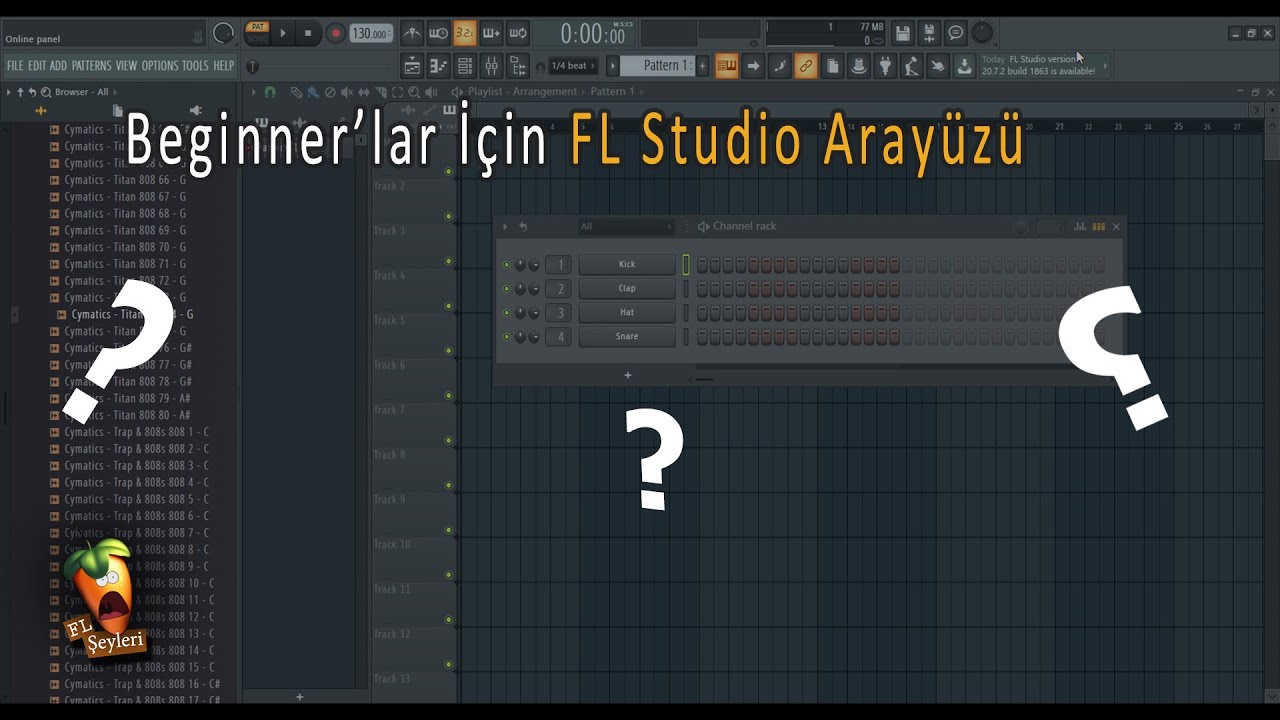Select the Snare channel button
The image size is (1280, 720).
coord(627,337)
